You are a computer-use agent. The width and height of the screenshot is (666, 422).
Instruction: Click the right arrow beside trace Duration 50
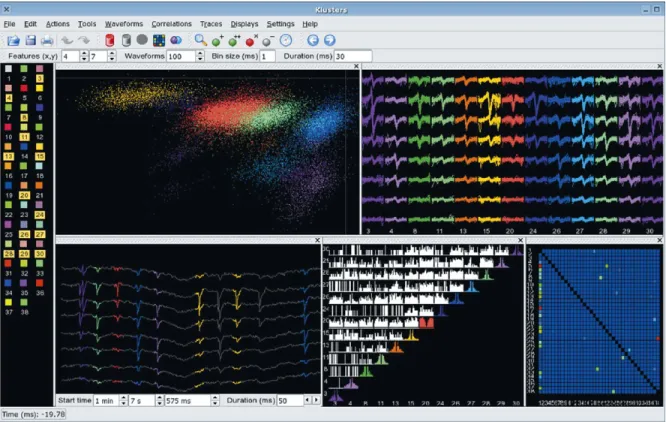(x=316, y=400)
